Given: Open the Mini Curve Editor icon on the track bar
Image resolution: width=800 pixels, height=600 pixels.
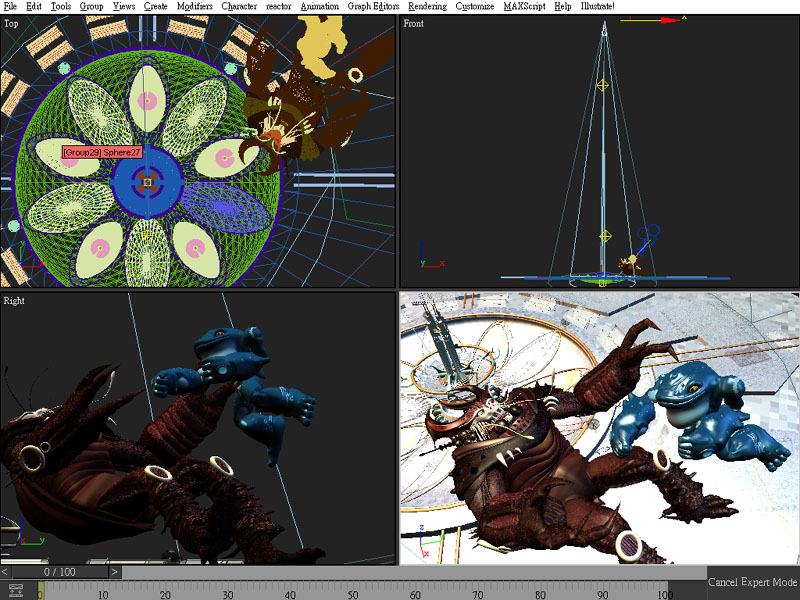Looking at the screenshot, I should pos(16,590).
